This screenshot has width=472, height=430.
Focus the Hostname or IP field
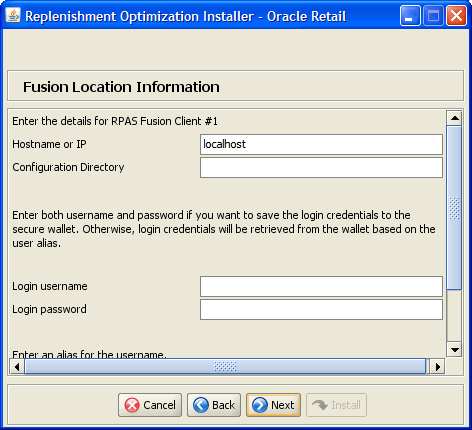(x=321, y=144)
